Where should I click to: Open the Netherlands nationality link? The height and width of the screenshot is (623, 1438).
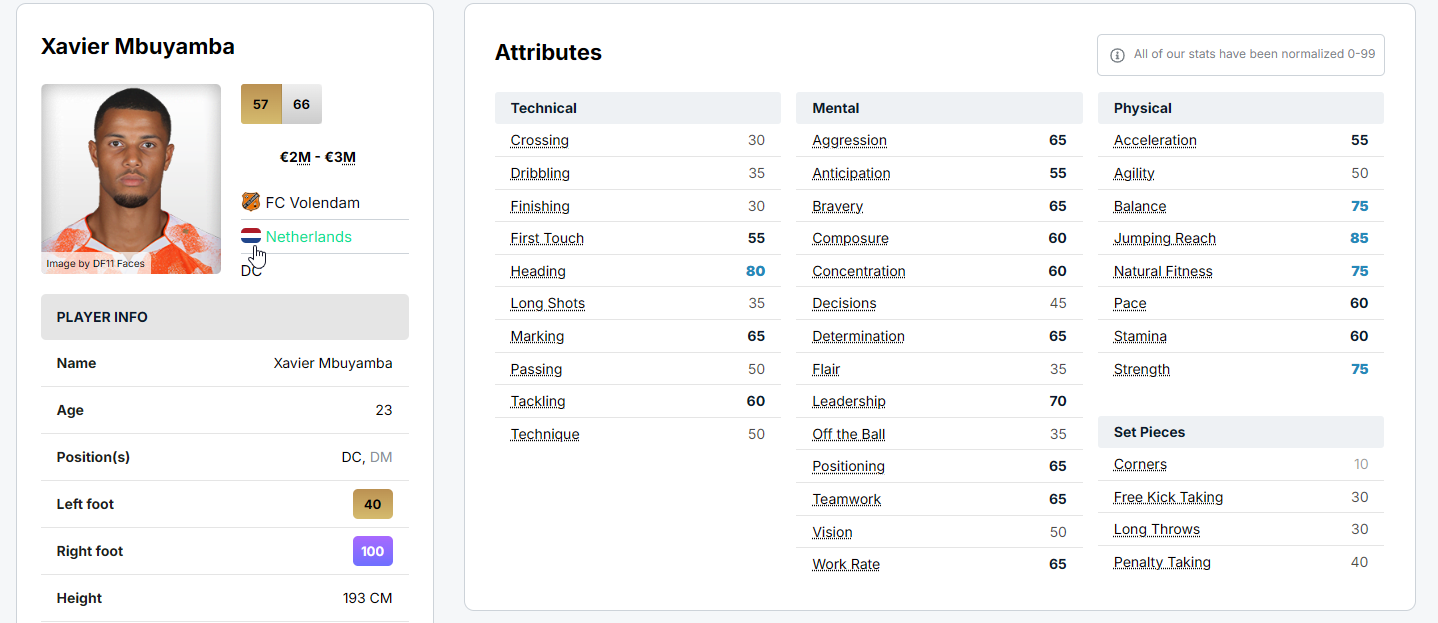(308, 237)
